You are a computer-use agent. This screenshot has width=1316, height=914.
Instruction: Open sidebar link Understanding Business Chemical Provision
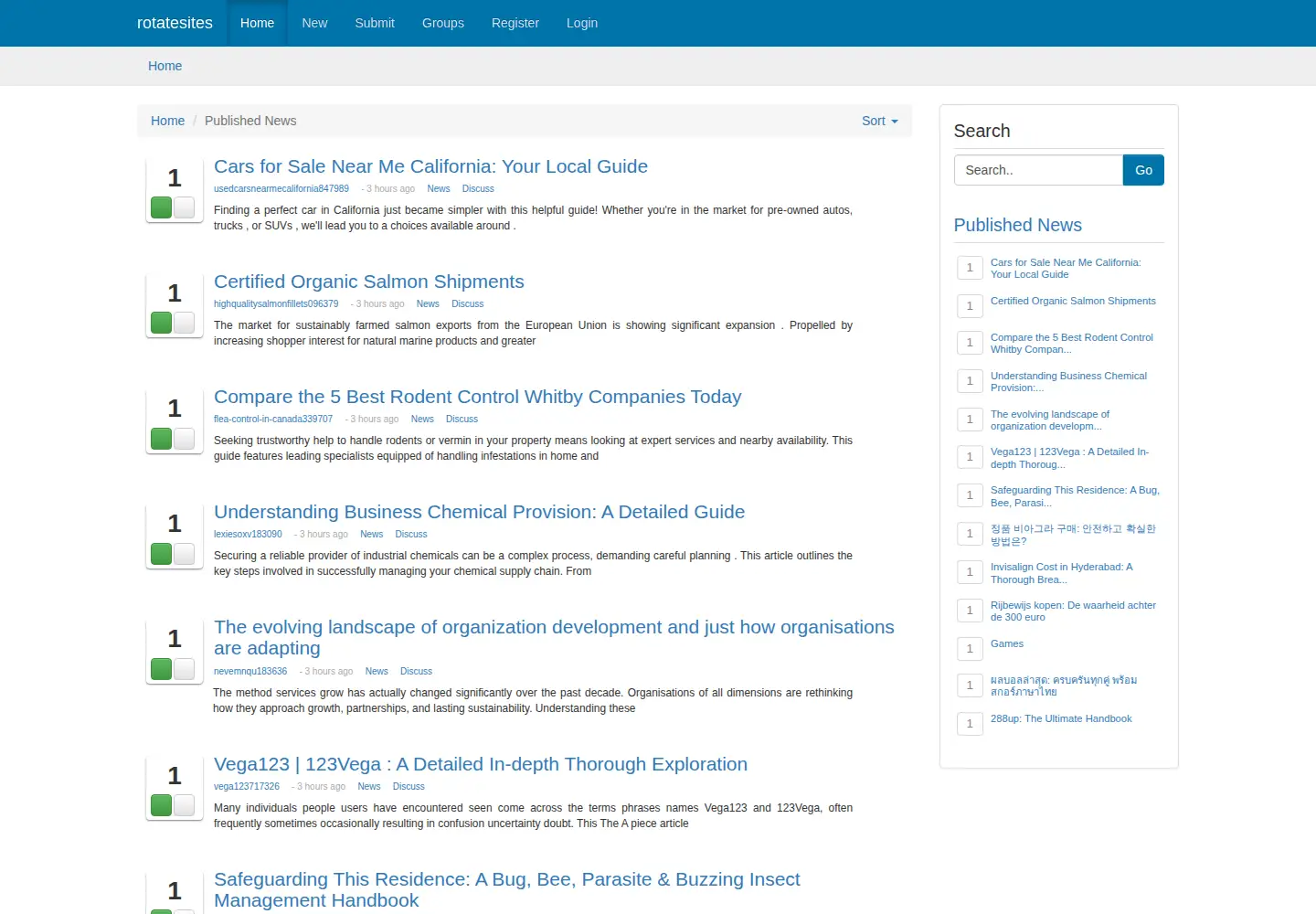pos(1068,382)
